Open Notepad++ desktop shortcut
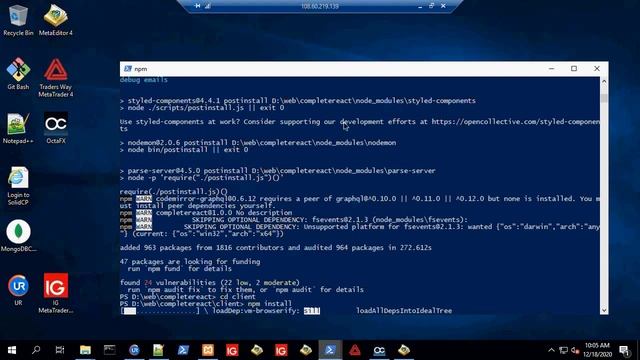640x360 pixels. (x=18, y=128)
